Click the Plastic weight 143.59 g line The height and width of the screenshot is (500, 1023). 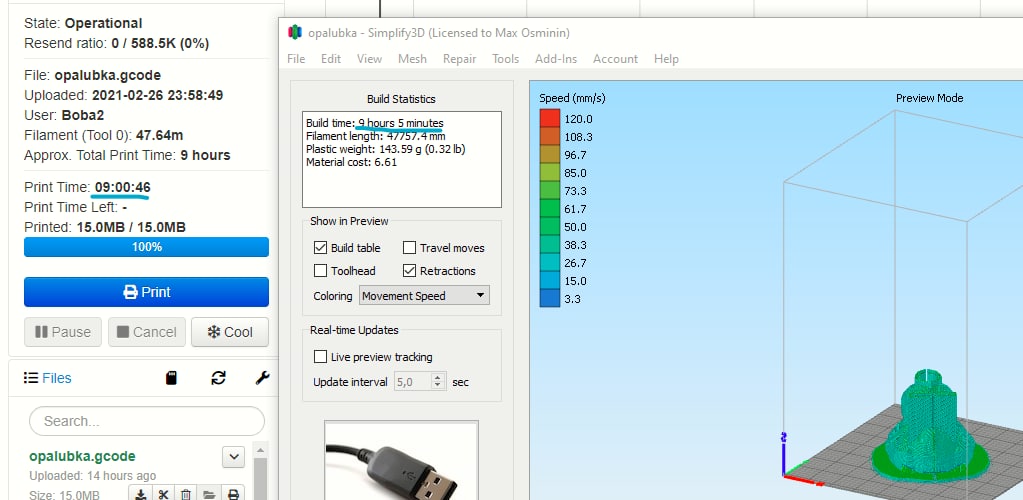point(386,149)
